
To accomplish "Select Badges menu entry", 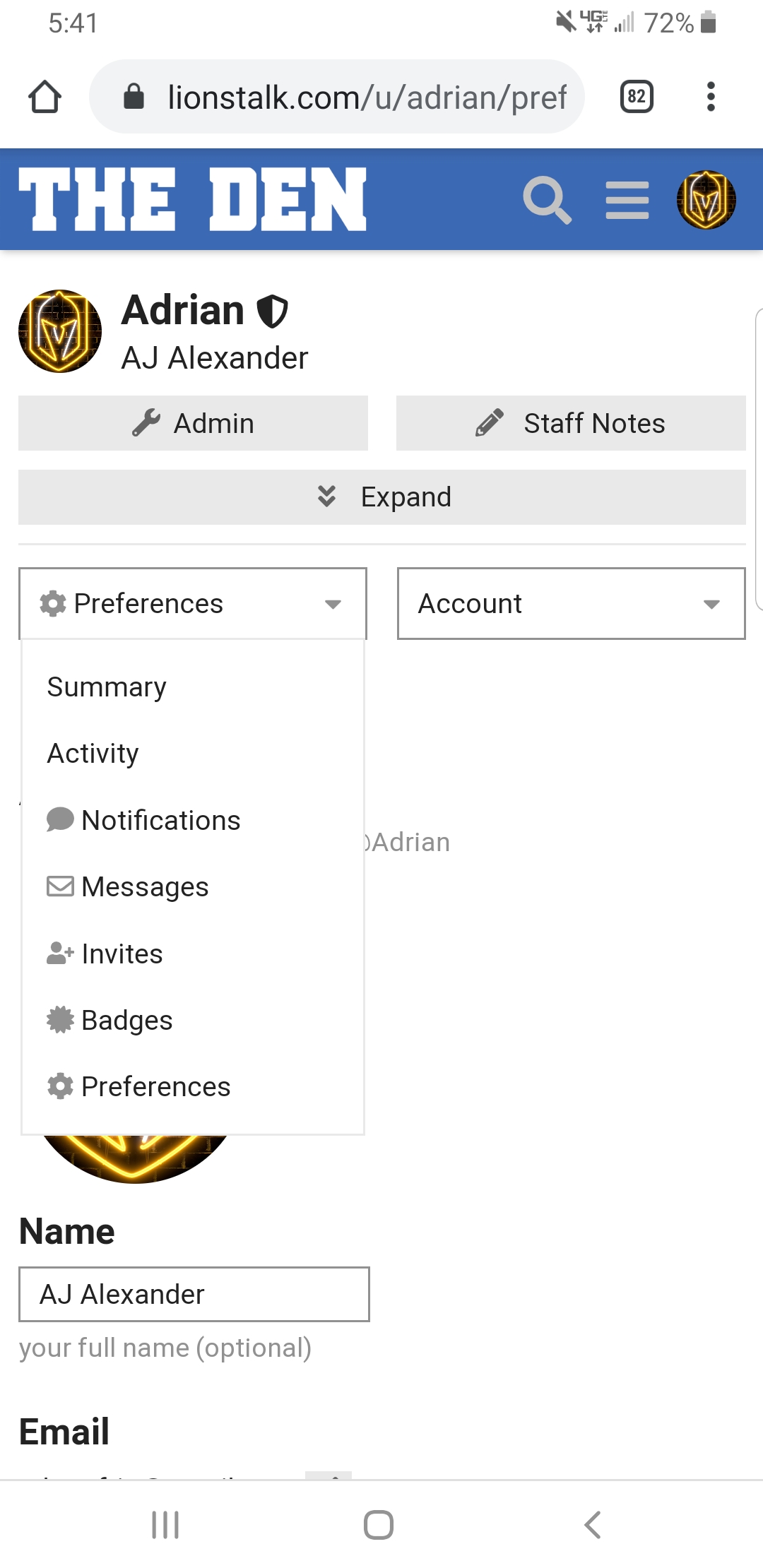I will point(126,1021).
